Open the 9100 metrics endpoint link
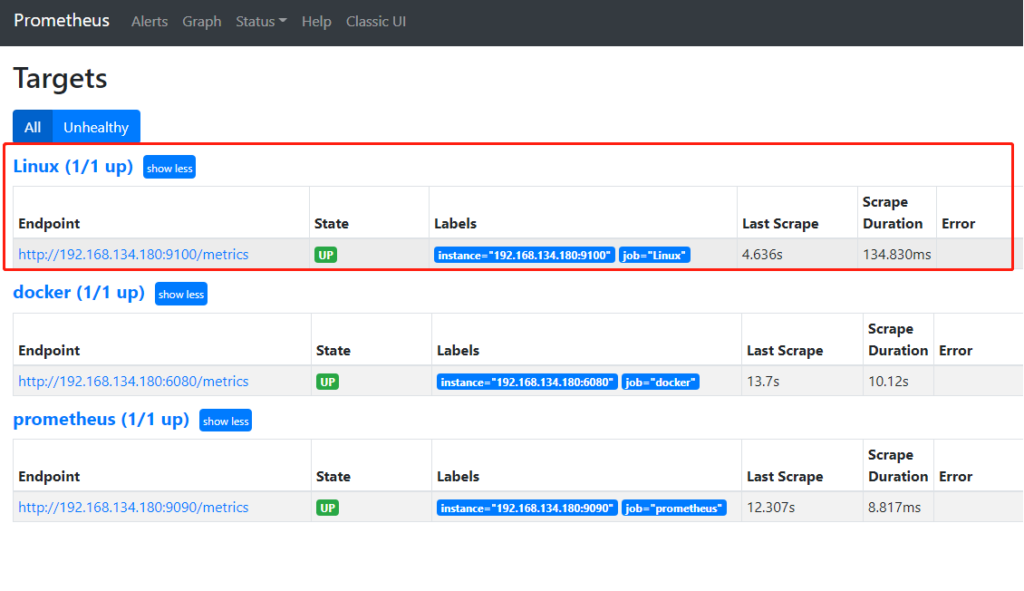Screen dimensions: 1024x591 point(133,254)
